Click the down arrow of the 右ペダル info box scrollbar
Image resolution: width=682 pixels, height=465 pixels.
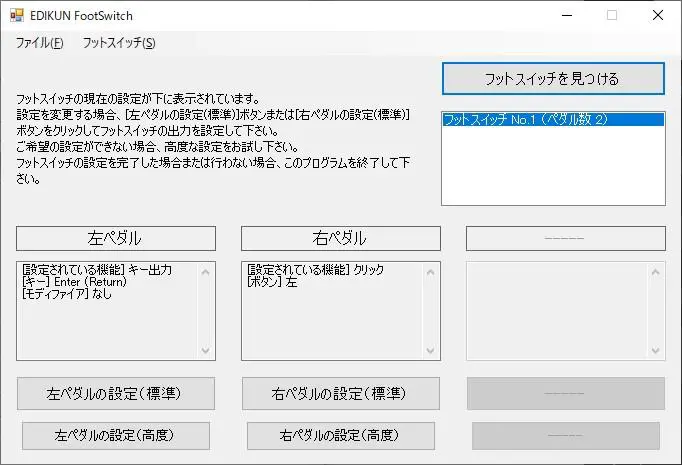(431, 350)
